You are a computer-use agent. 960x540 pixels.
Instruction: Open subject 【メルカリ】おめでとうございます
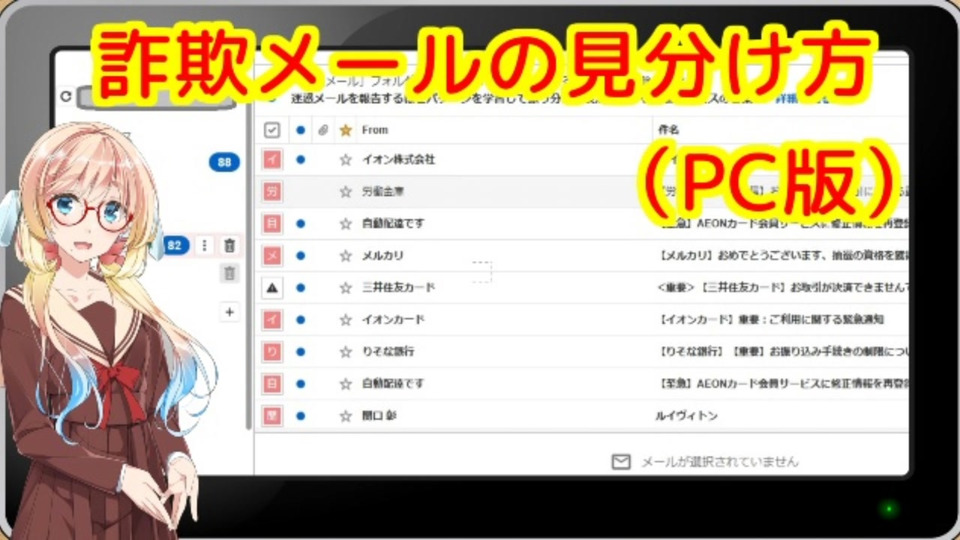pos(782,255)
